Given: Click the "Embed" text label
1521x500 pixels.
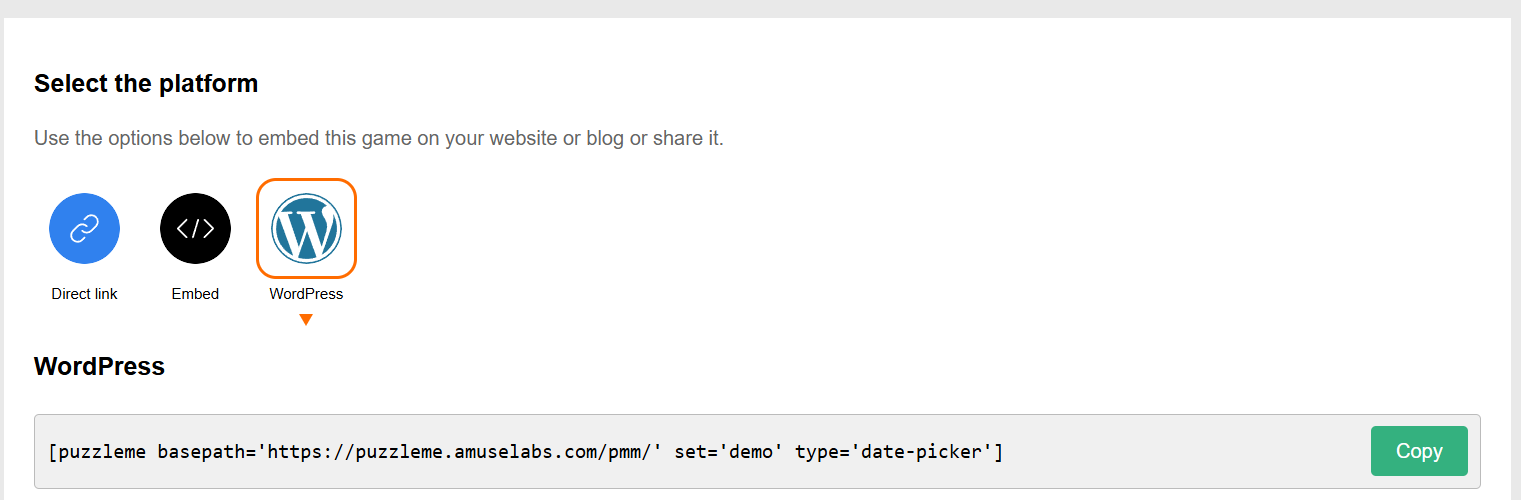Looking at the screenshot, I should click(x=195, y=294).
